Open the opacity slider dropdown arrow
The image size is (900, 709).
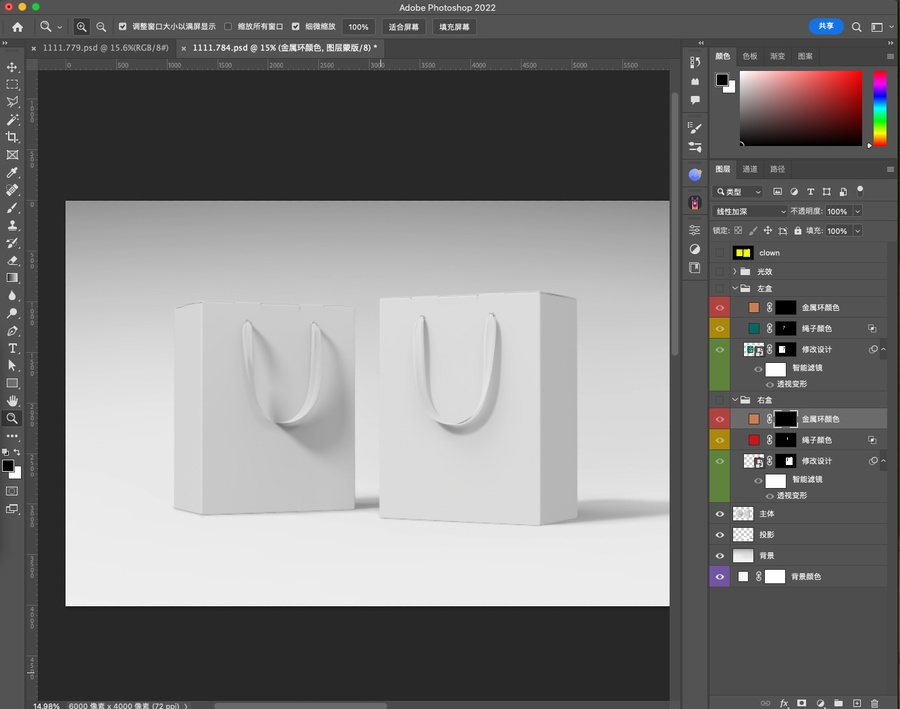858,211
